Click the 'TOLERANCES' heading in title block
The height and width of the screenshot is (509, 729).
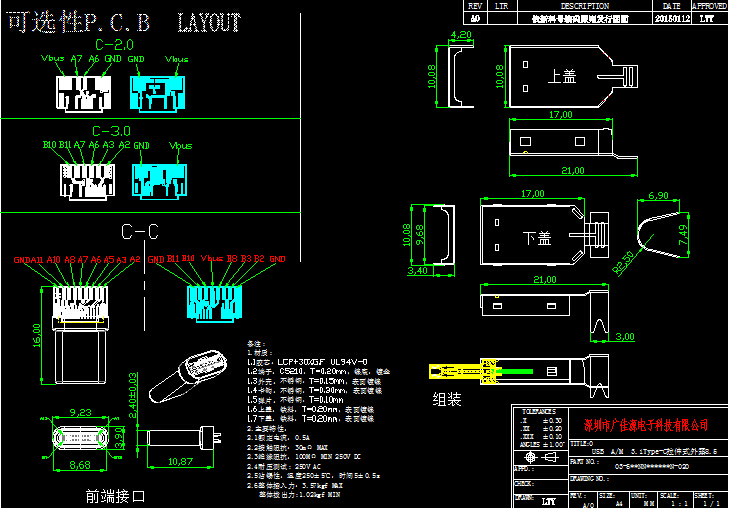tap(538, 412)
